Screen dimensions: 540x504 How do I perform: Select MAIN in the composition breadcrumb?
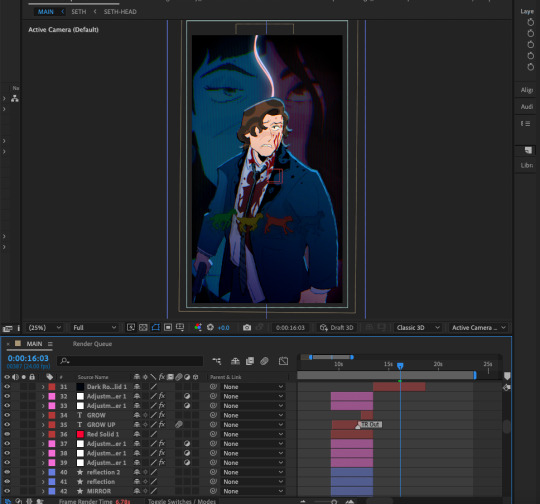tap(46, 12)
